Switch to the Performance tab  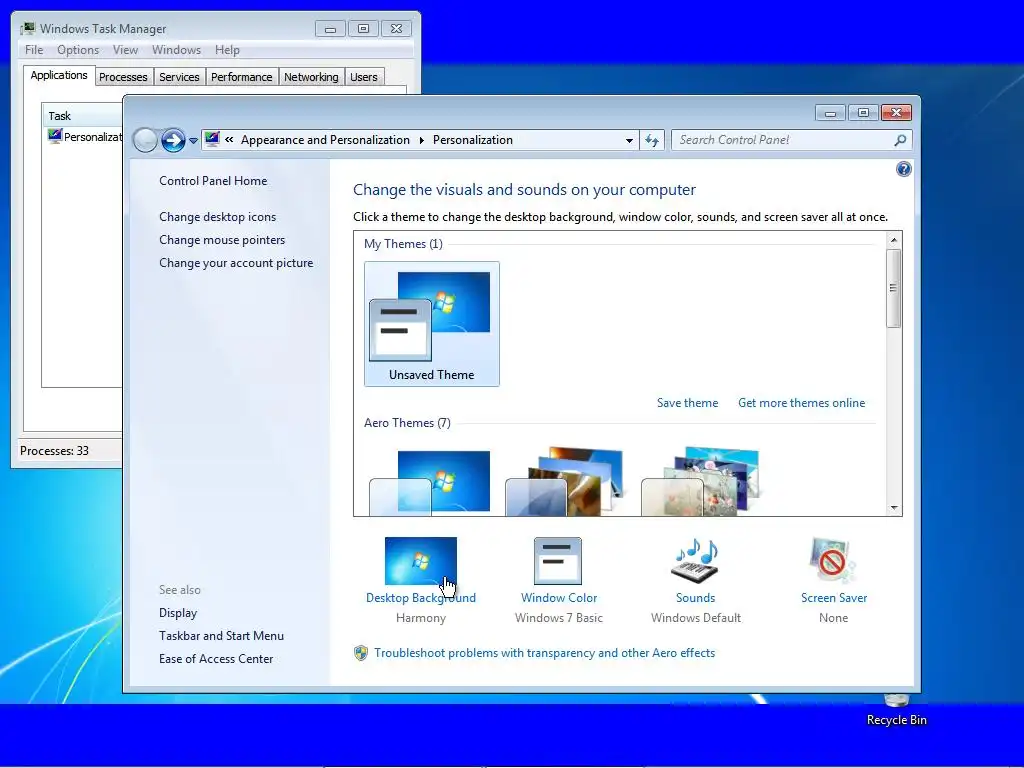241,77
